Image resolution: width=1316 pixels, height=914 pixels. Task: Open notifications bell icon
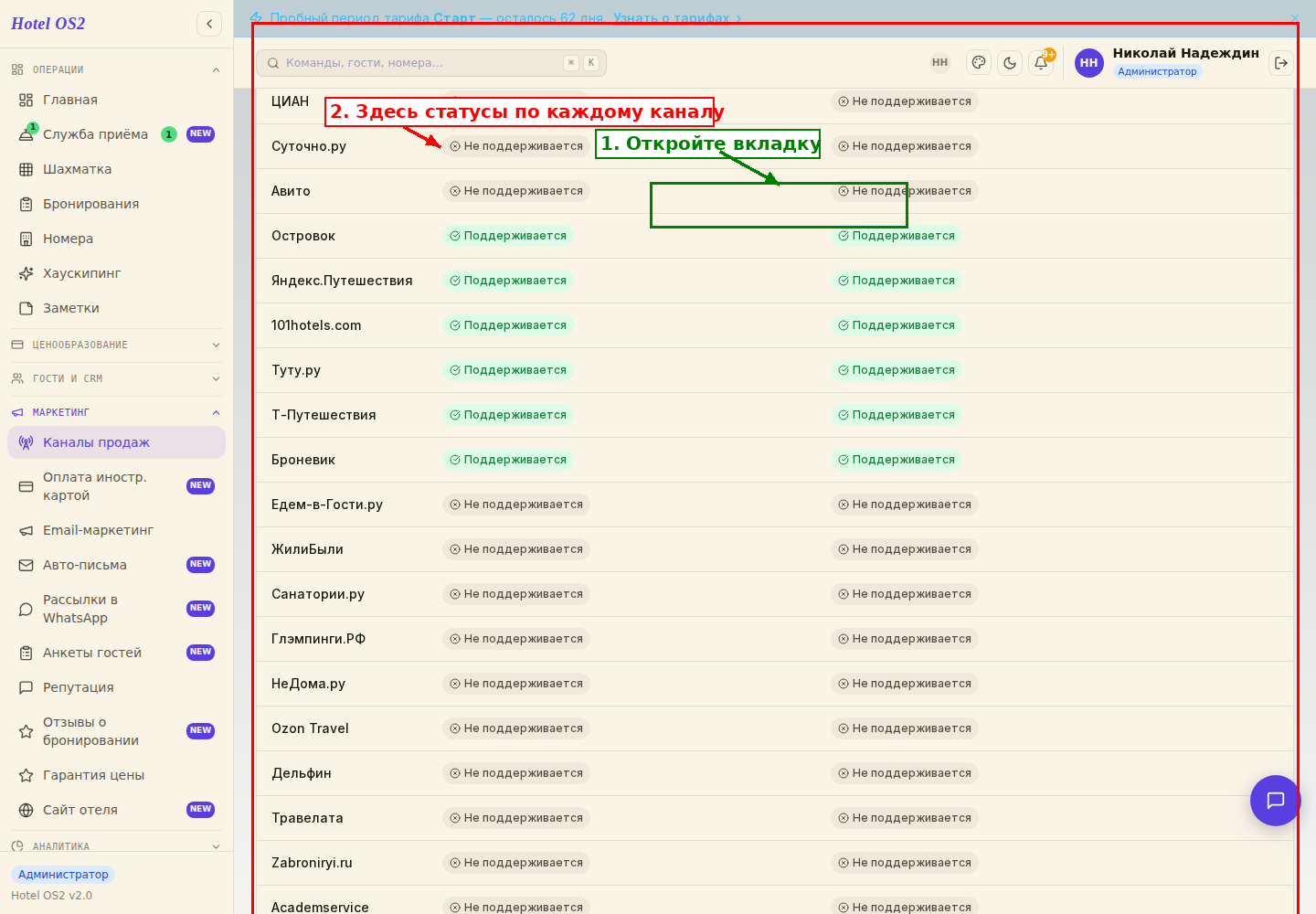(x=1041, y=63)
